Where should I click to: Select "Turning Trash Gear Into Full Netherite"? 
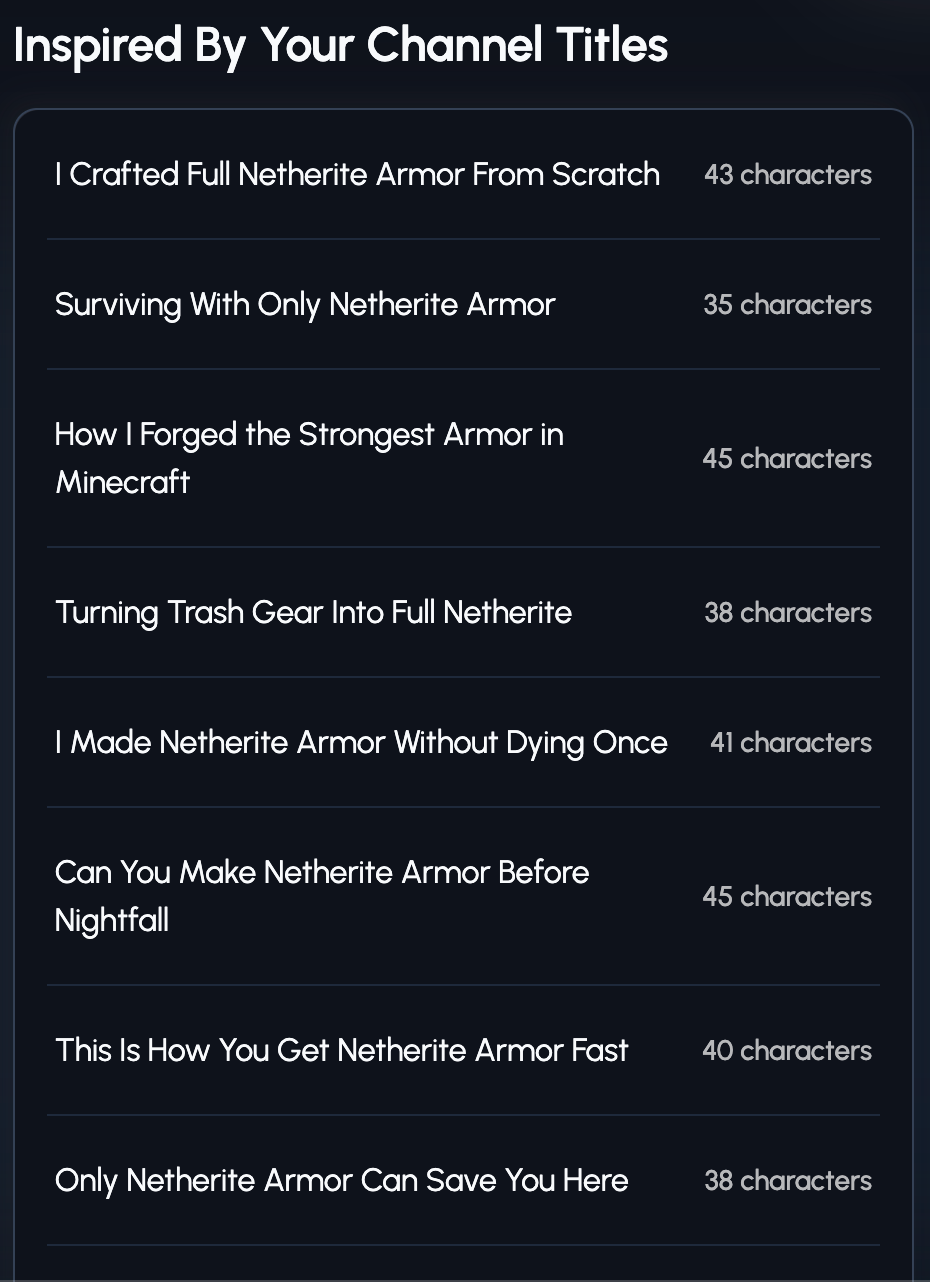pos(313,613)
